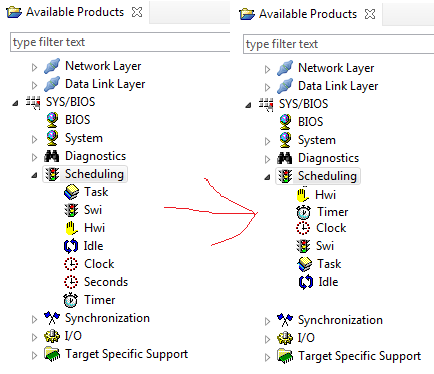Expand Data Link Layer node in left panel
The height and width of the screenshot is (374, 434).
(34, 85)
